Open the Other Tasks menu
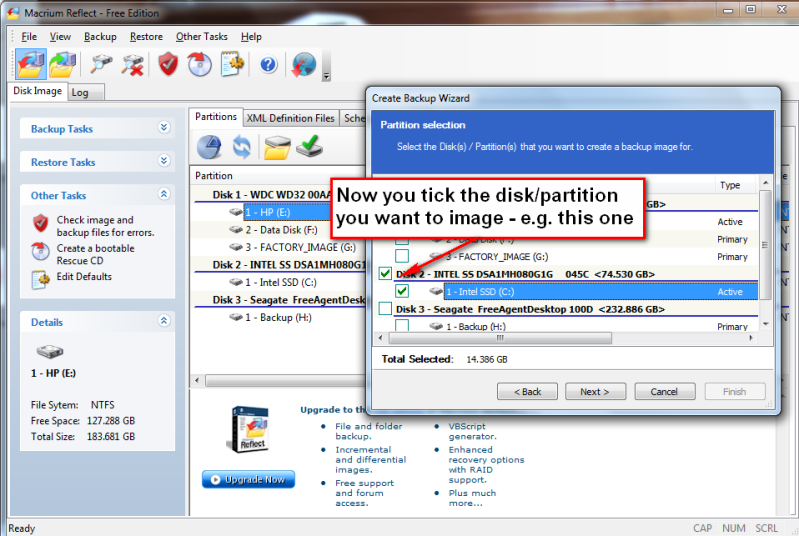 click(202, 37)
